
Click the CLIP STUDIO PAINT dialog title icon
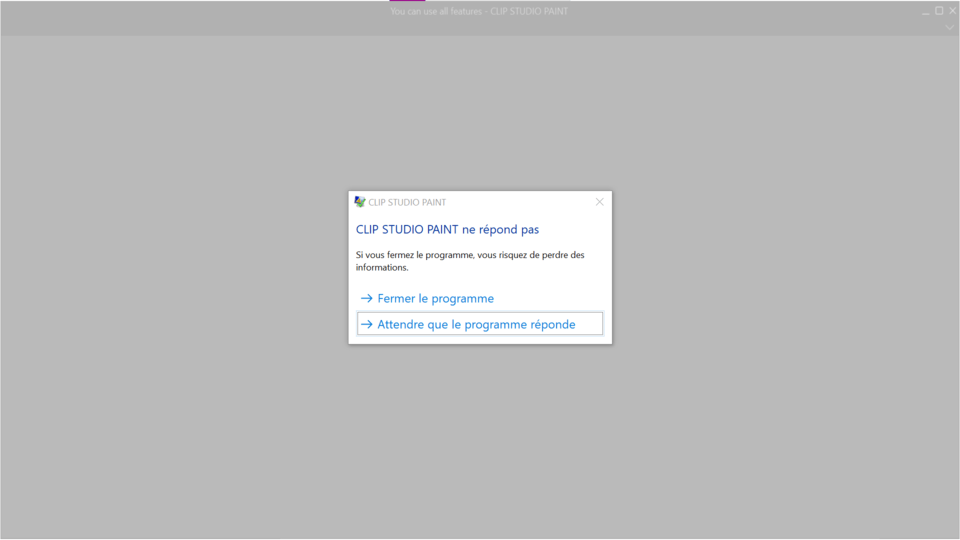[360, 202]
